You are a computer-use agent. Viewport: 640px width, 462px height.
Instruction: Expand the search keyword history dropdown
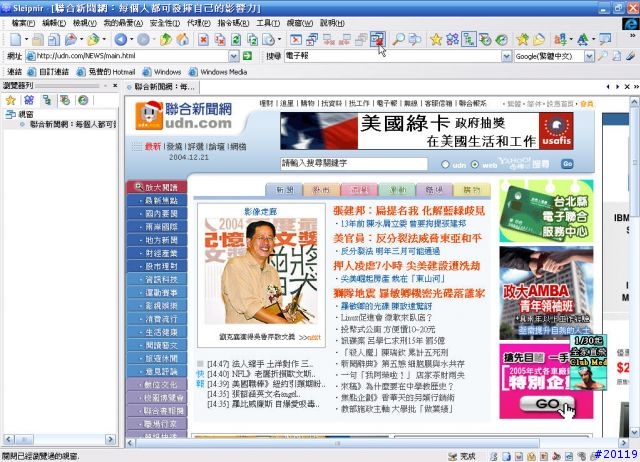tap(507, 56)
